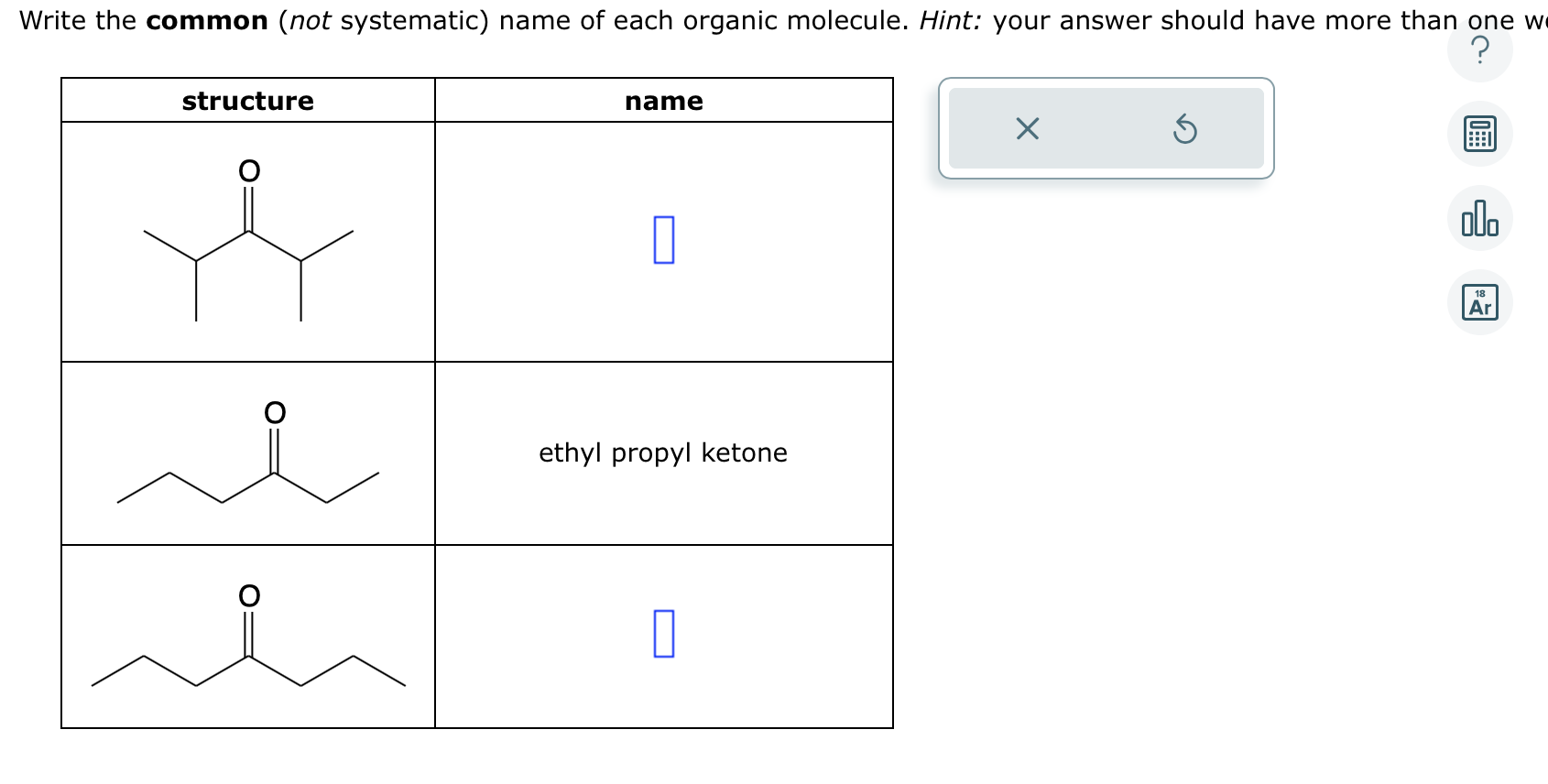Select the text ethyl propyl ketone

(663, 452)
